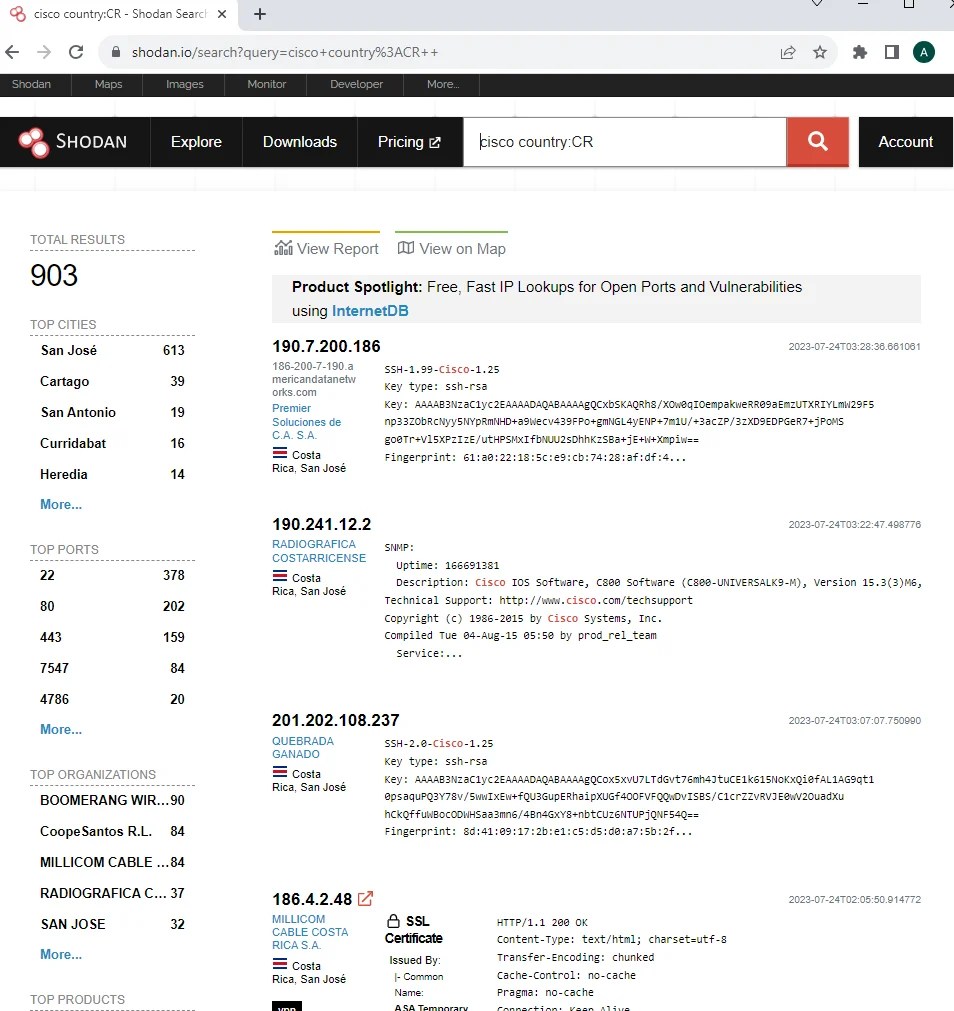Screen dimensions: 954x1011
Task: Follow the InternetDB link
Action: click(x=370, y=311)
